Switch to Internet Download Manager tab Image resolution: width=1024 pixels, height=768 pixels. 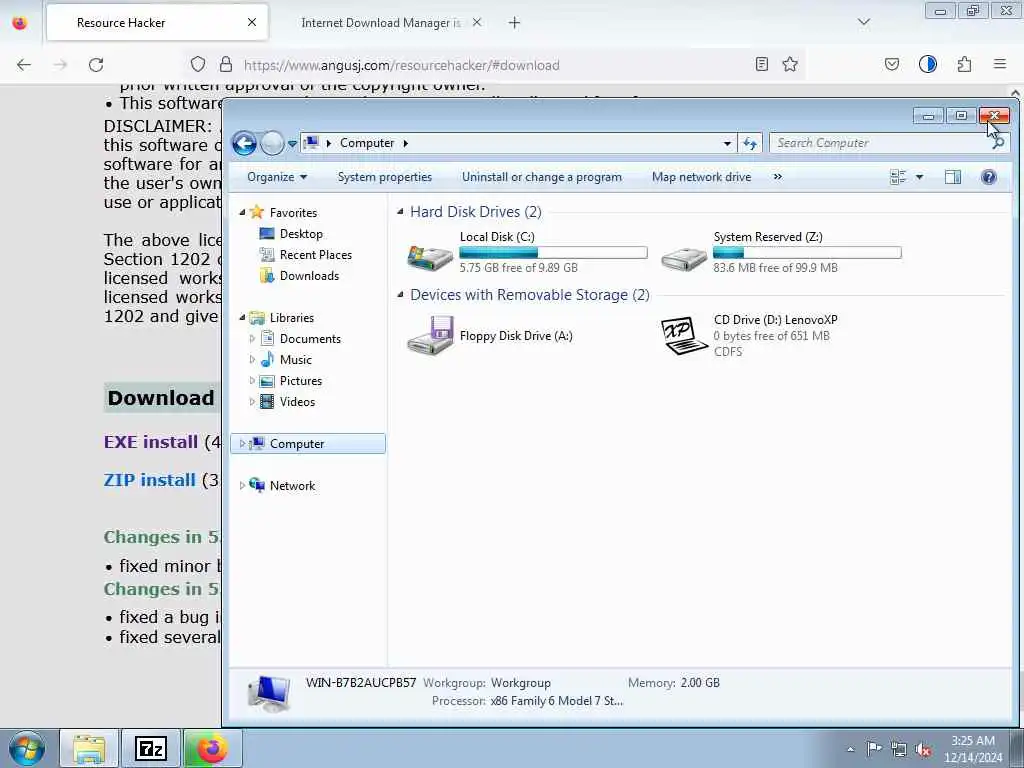pos(381,23)
